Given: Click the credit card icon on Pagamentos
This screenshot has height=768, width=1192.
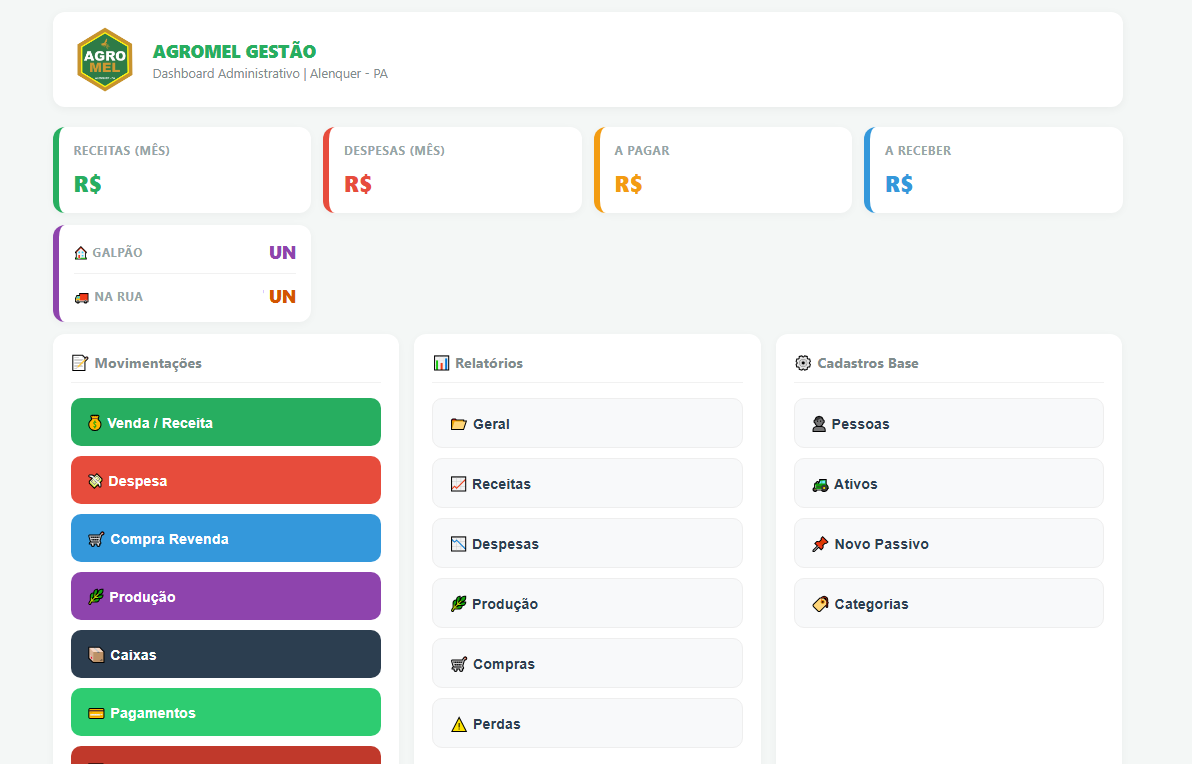Looking at the screenshot, I should click(96, 713).
